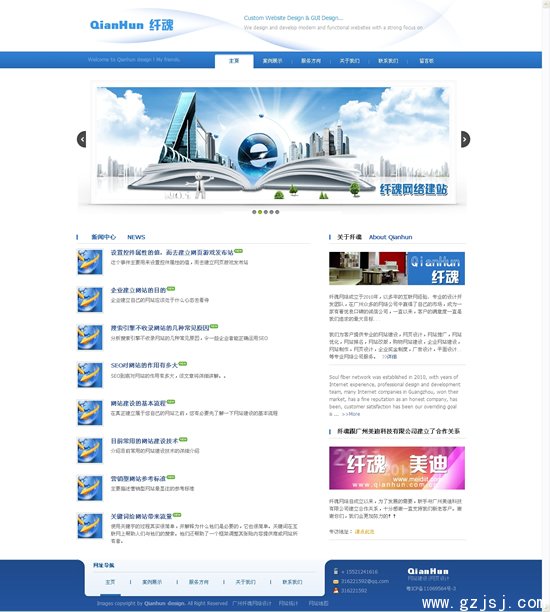Click the page's vertical scrollbar
This screenshot has height=612, width=550.
[546, 306]
